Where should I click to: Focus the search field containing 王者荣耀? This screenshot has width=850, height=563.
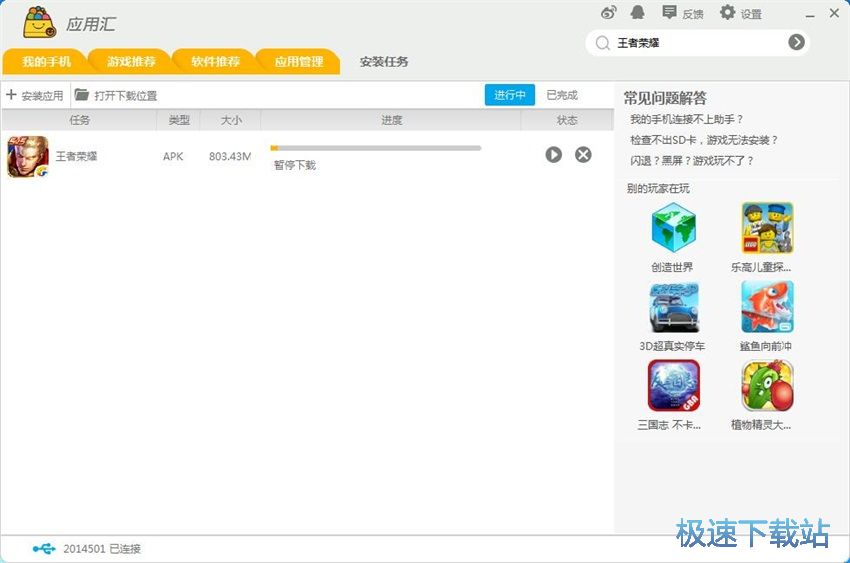[x=698, y=43]
